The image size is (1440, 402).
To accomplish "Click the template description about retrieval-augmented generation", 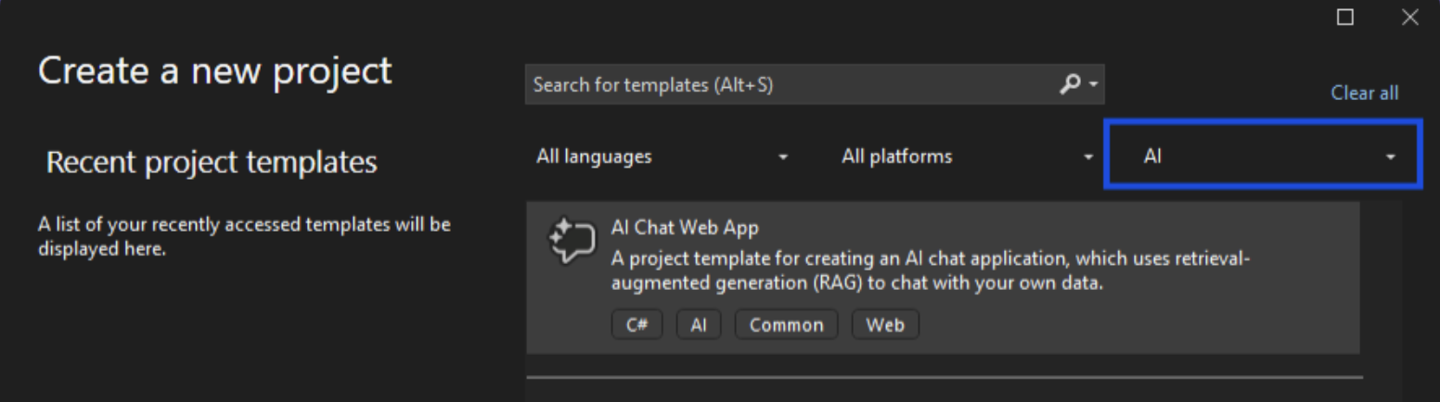I will pos(930,271).
